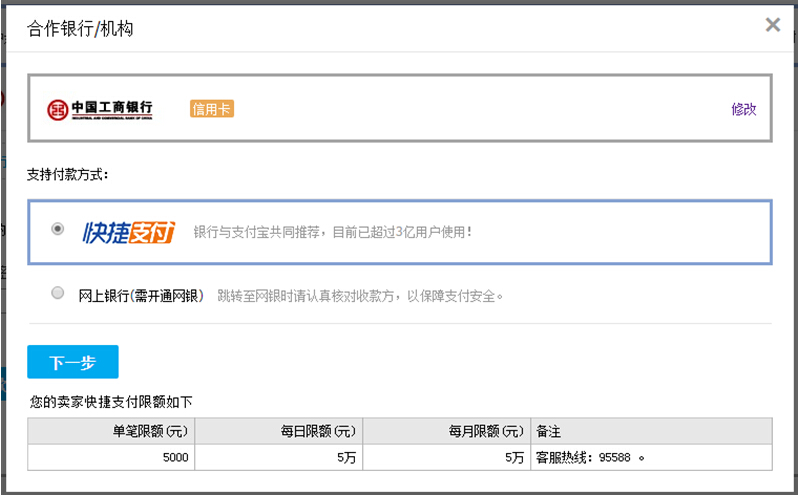Close the 合作银行/机构 dialog
The image size is (798, 495).
773,24
